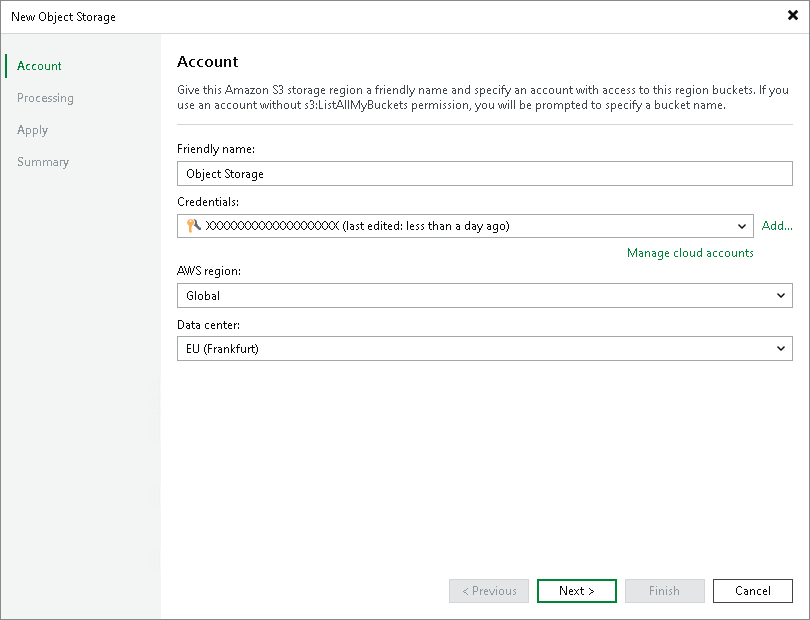Click the key icon in Credentials field
Image resolution: width=810 pixels, height=620 pixels.
click(x=193, y=225)
